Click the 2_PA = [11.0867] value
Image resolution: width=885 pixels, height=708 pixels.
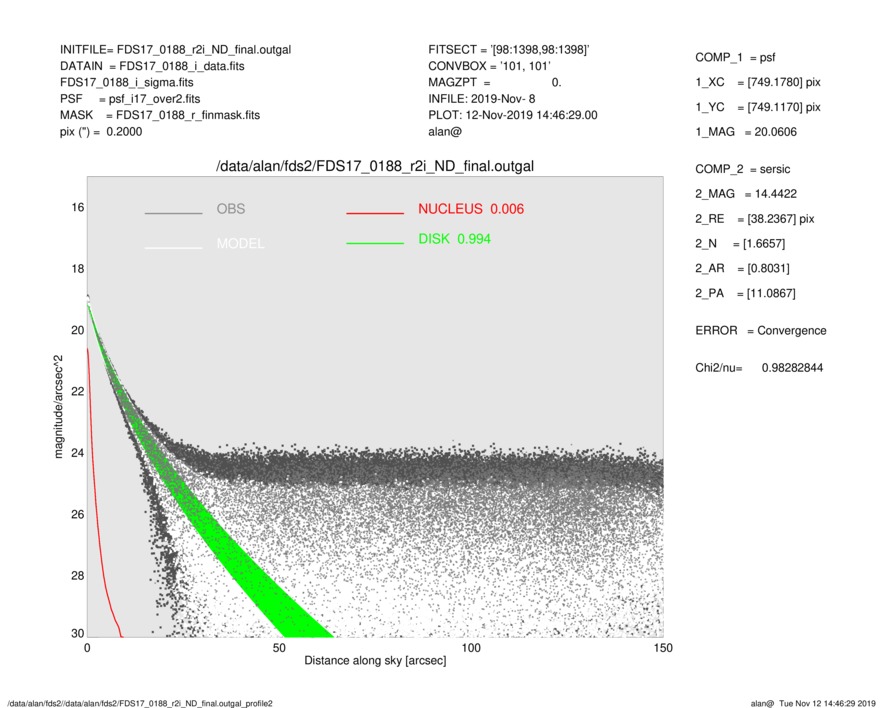[746, 294]
